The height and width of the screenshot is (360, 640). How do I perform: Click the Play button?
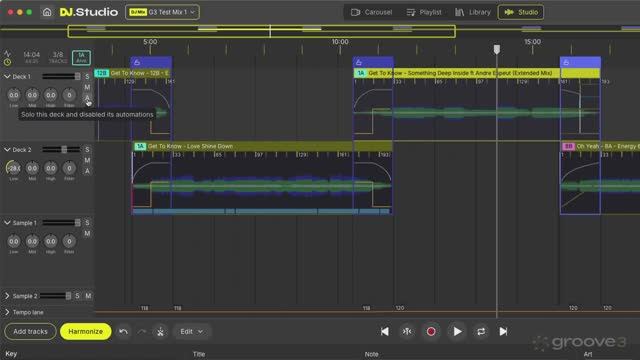tap(458, 331)
